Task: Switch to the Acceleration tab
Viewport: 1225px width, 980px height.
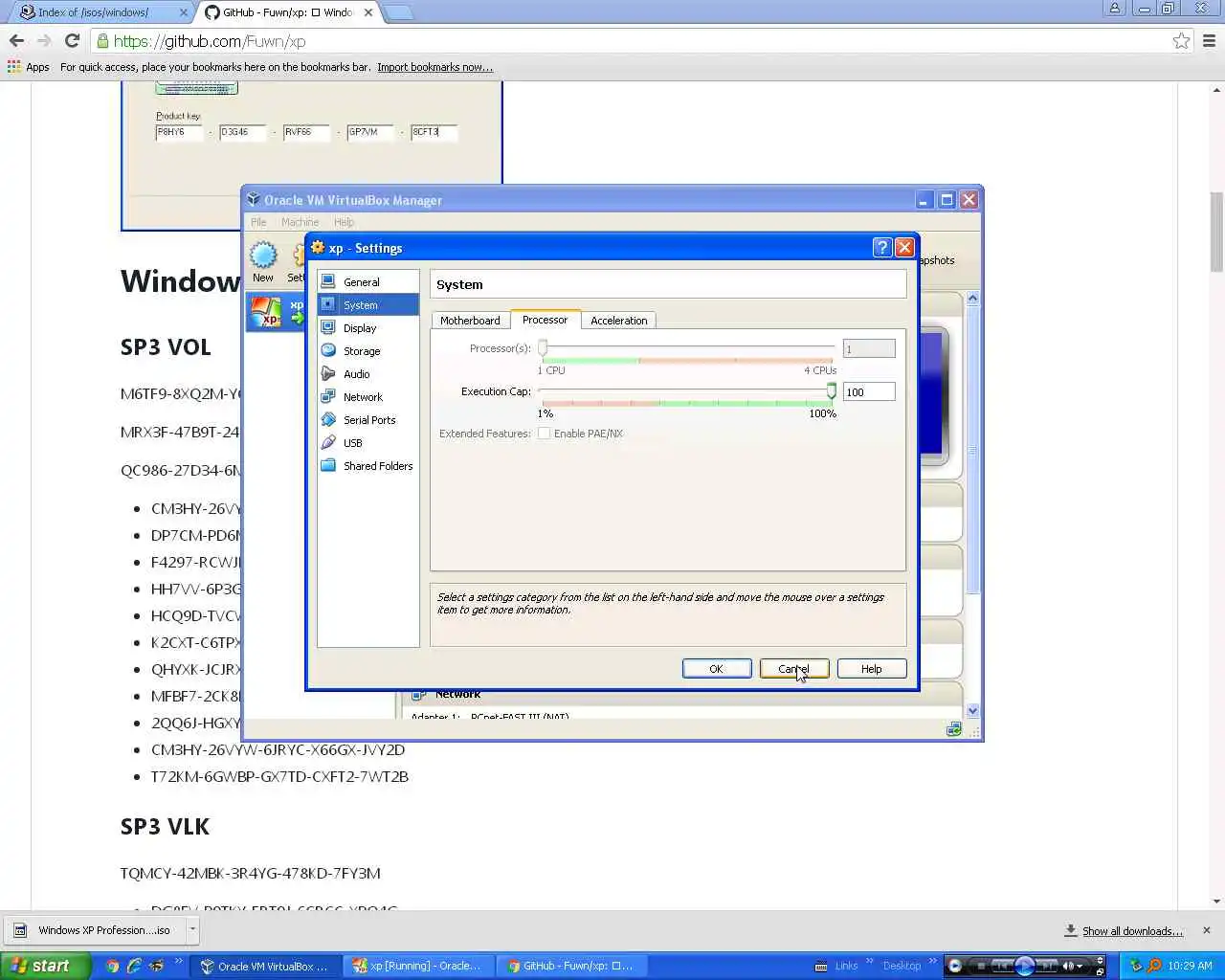Action: pos(618,321)
